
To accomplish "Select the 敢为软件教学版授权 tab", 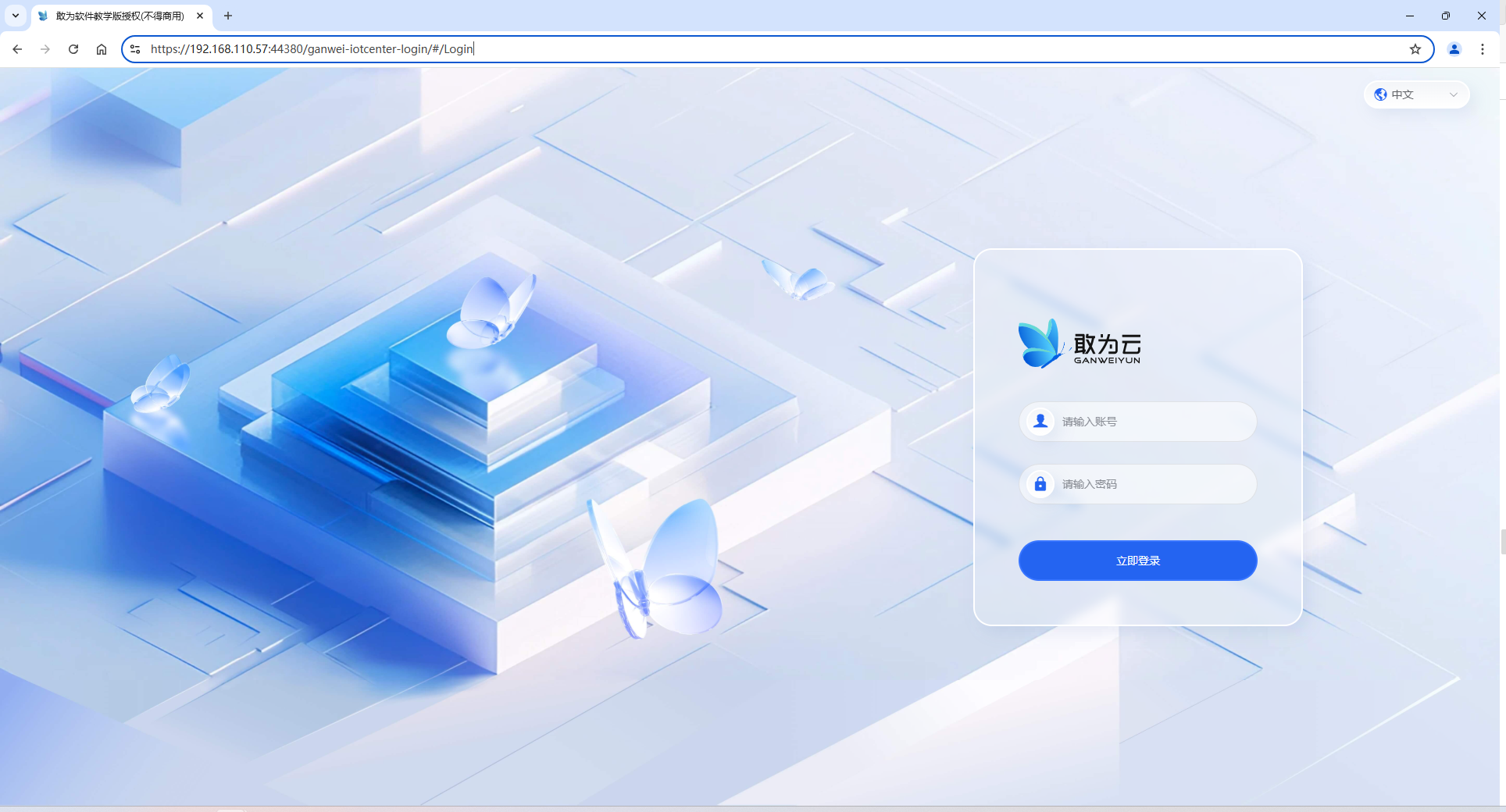I will pyautogui.click(x=121, y=16).
